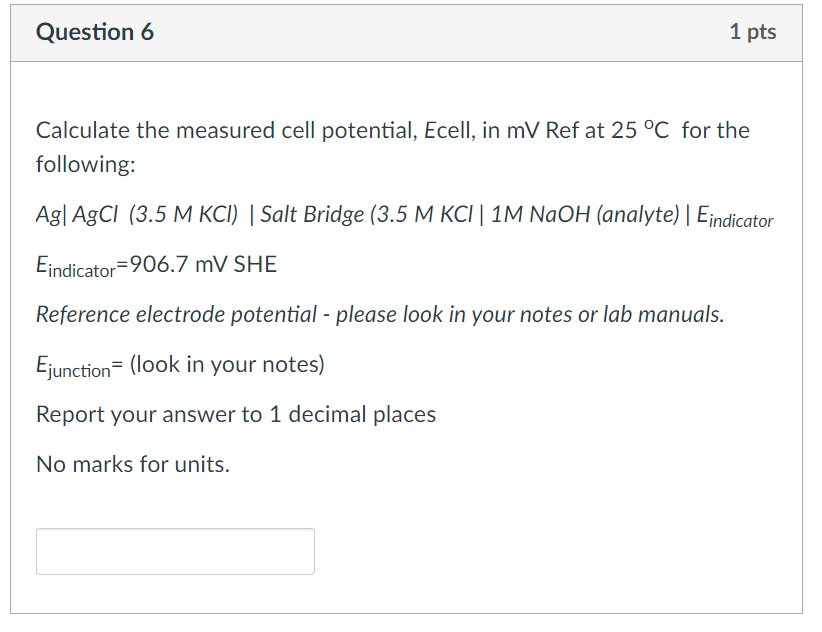Select the Question 6 heading
Screen dimensions: 822x632
coord(95,32)
